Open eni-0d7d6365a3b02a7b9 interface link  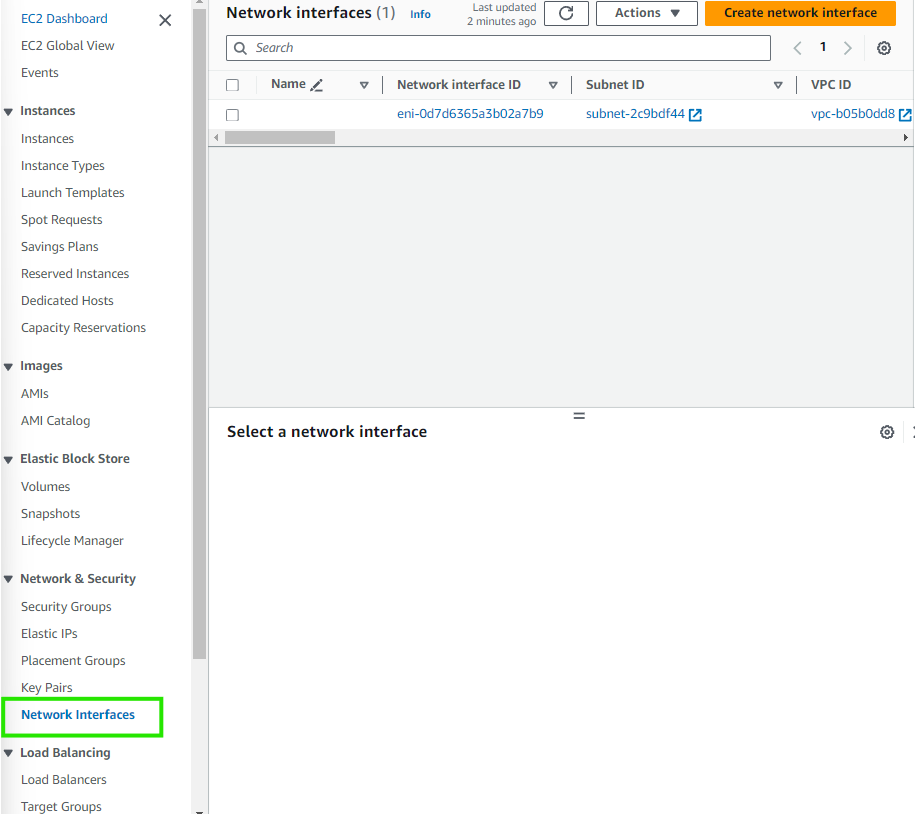click(x=470, y=114)
